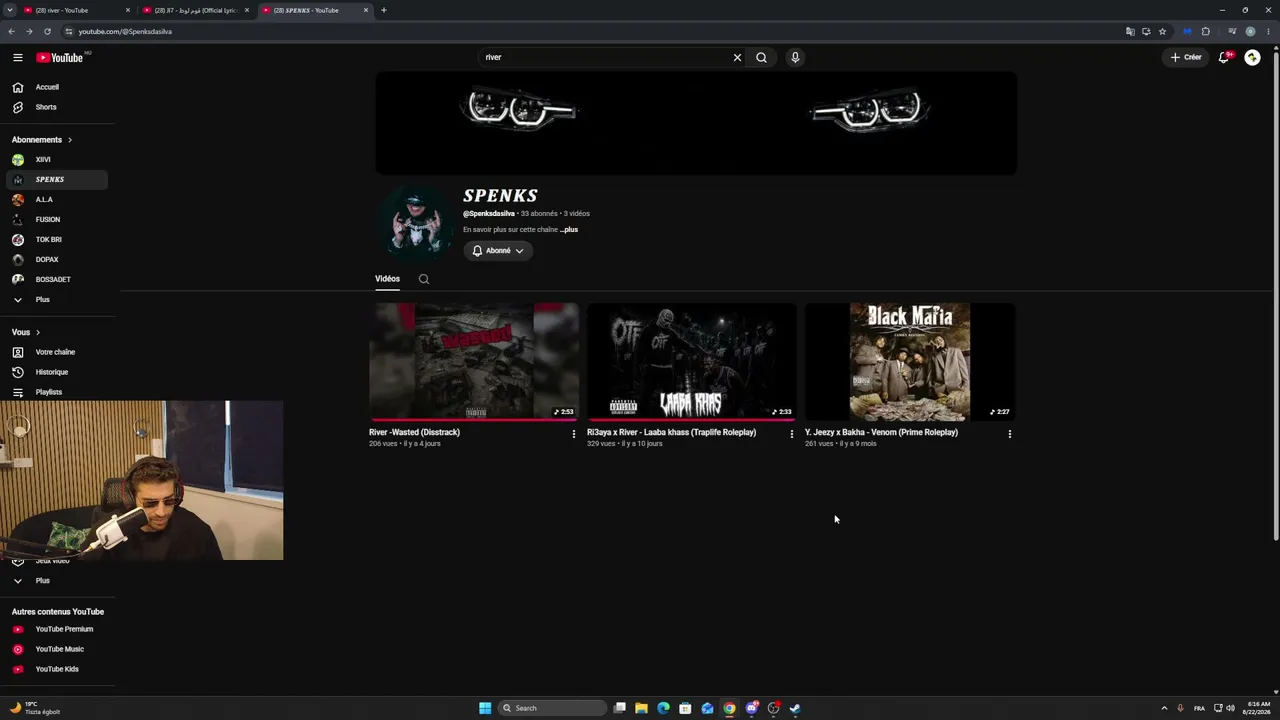Click the Créer button
Screen dimensions: 1280x720
click(x=1186, y=57)
